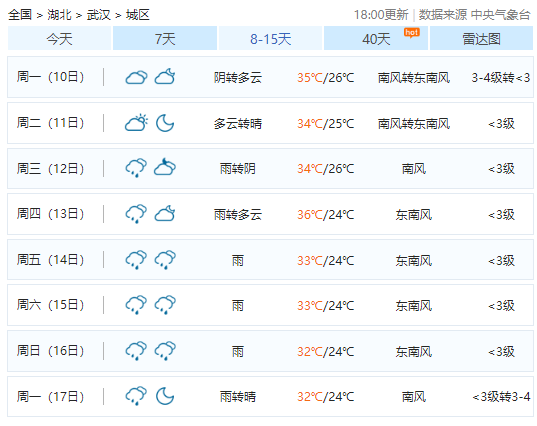The height and width of the screenshot is (426, 537).
Task: Click night cloud icon for 周三 (12日)
Action: (165, 167)
